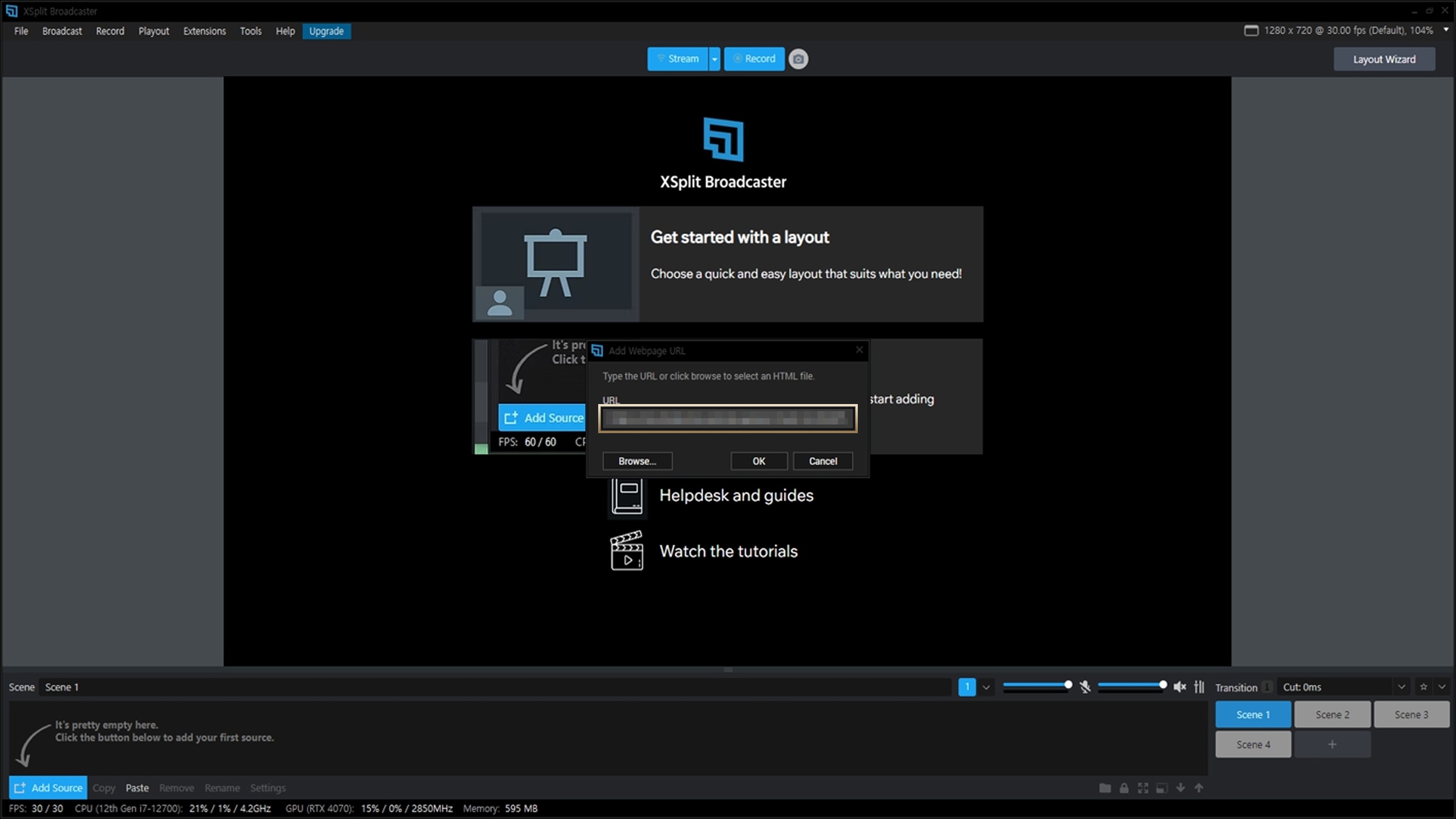The image size is (1456, 819).
Task: Select scene preset 1 button
Action: tap(967, 687)
